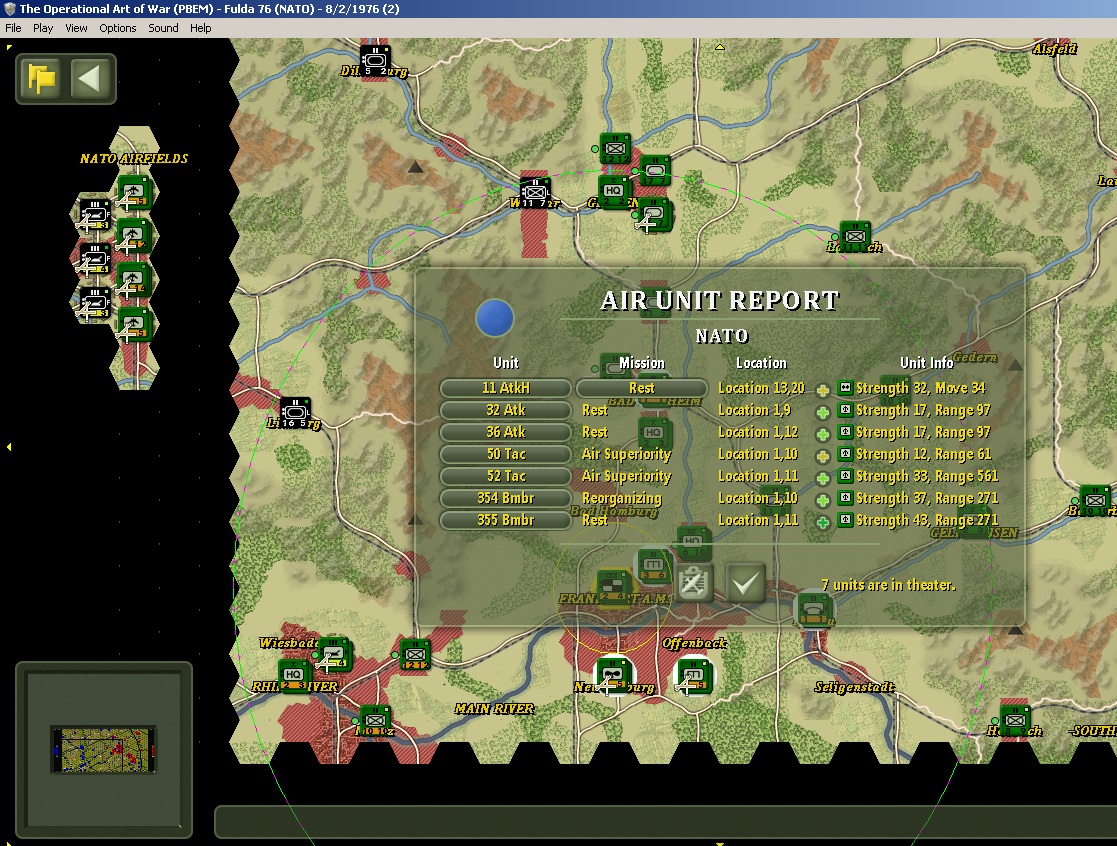Select black airfield helicopter unit numbered 4

(95, 260)
